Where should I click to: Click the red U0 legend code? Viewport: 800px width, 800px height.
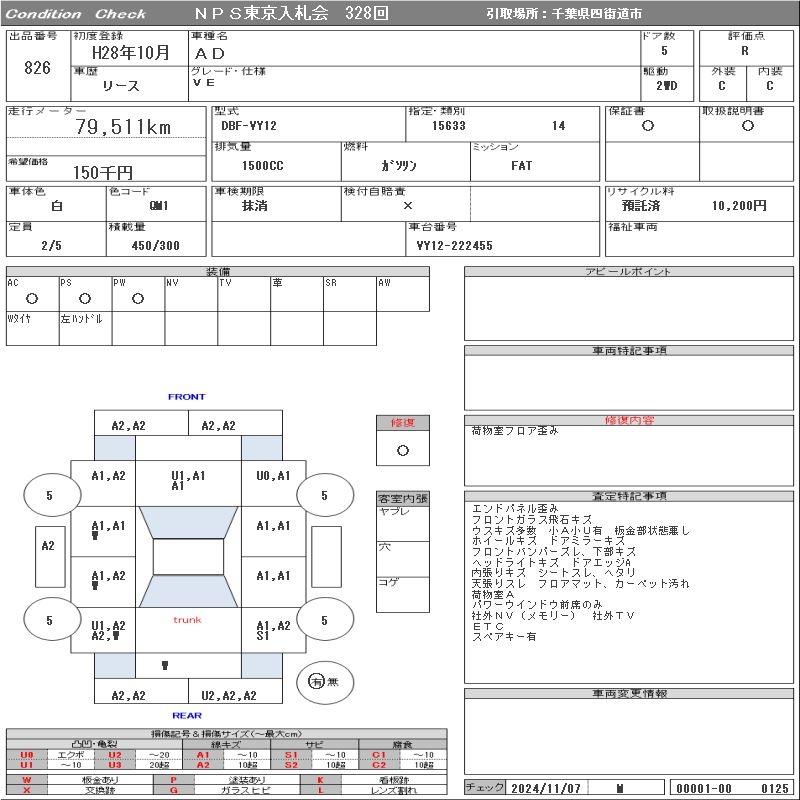pyautogui.click(x=27, y=754)
